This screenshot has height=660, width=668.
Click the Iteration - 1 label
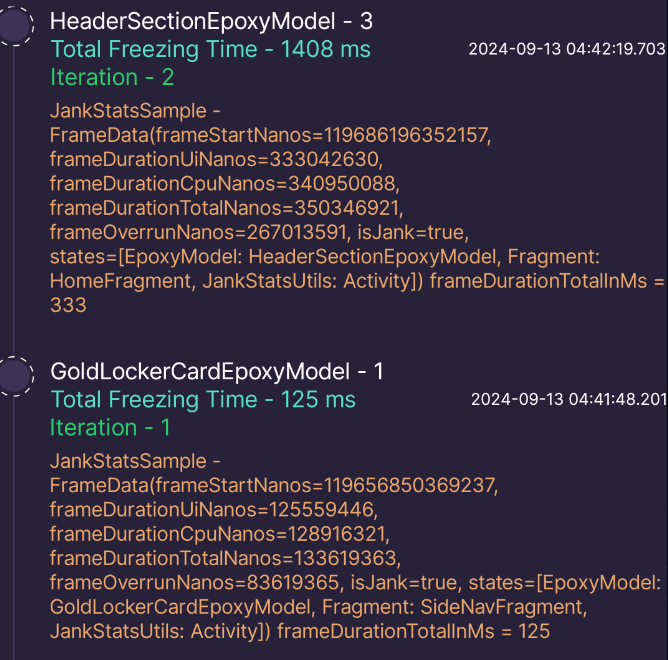point(110,428)
